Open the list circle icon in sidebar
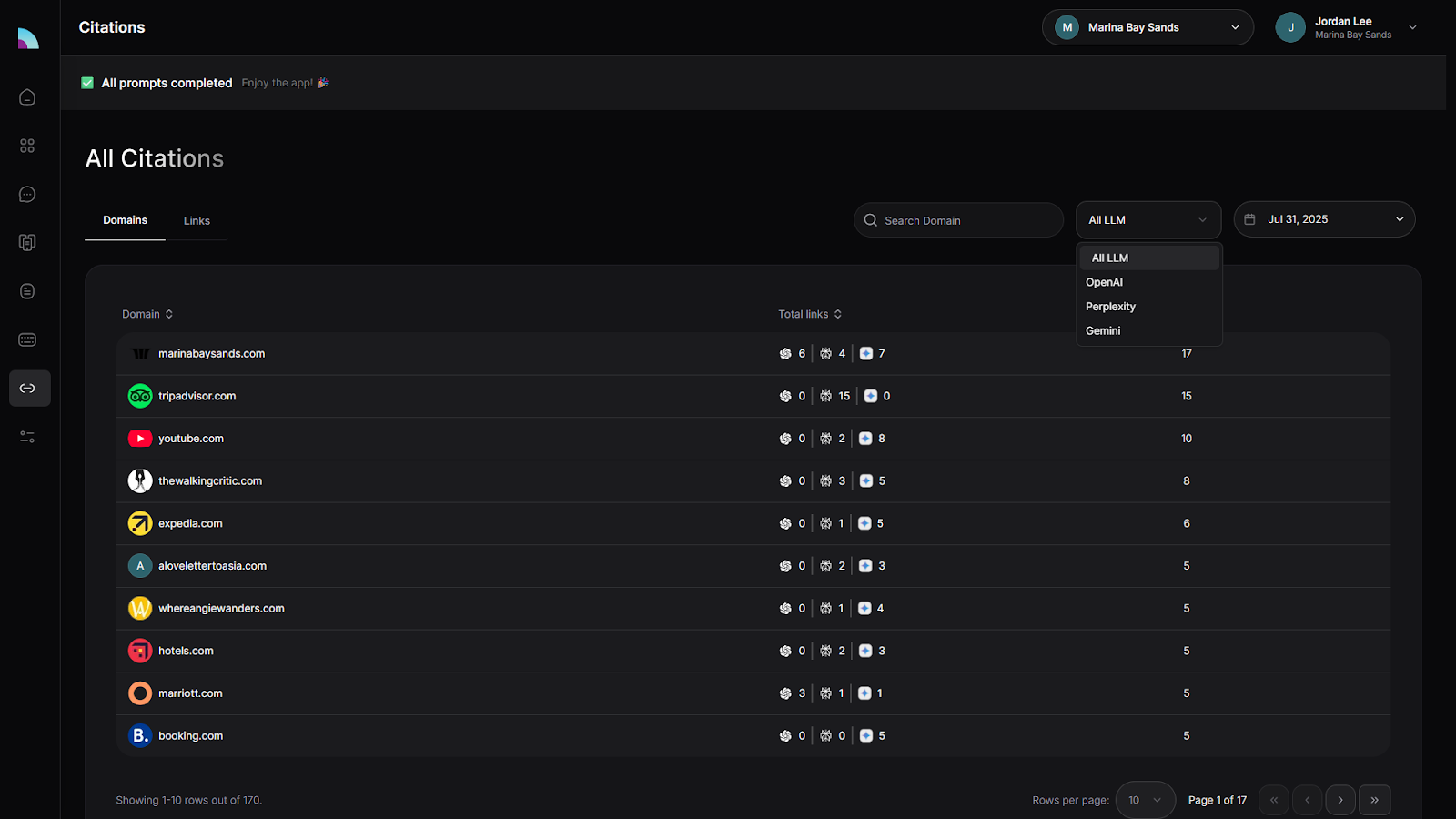Screen dimensions: 1456x819 [27, 291]
